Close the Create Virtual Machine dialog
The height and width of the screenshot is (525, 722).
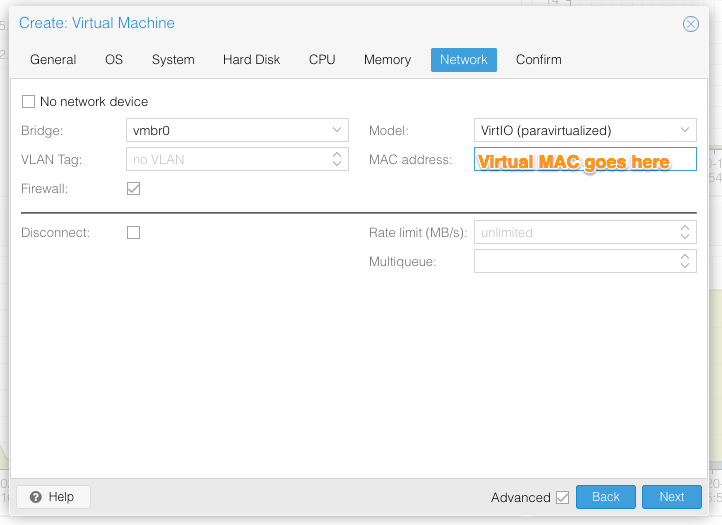coord(690,24)
